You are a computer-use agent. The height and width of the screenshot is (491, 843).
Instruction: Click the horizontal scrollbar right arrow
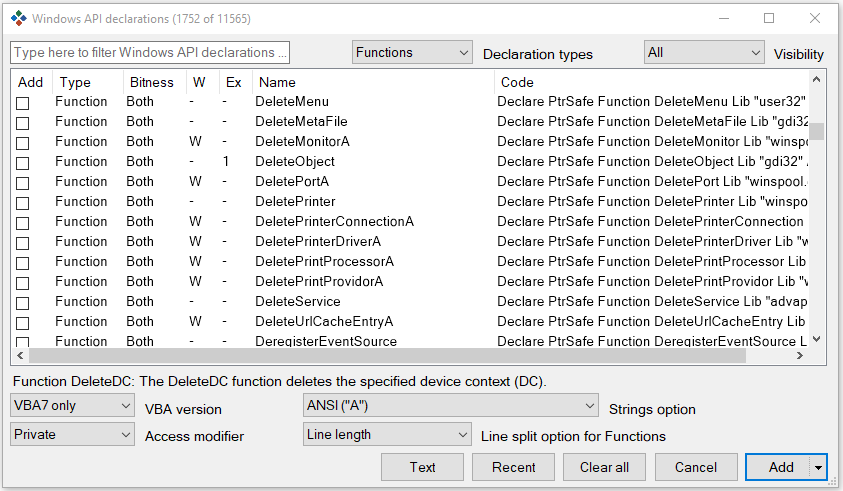799,355
